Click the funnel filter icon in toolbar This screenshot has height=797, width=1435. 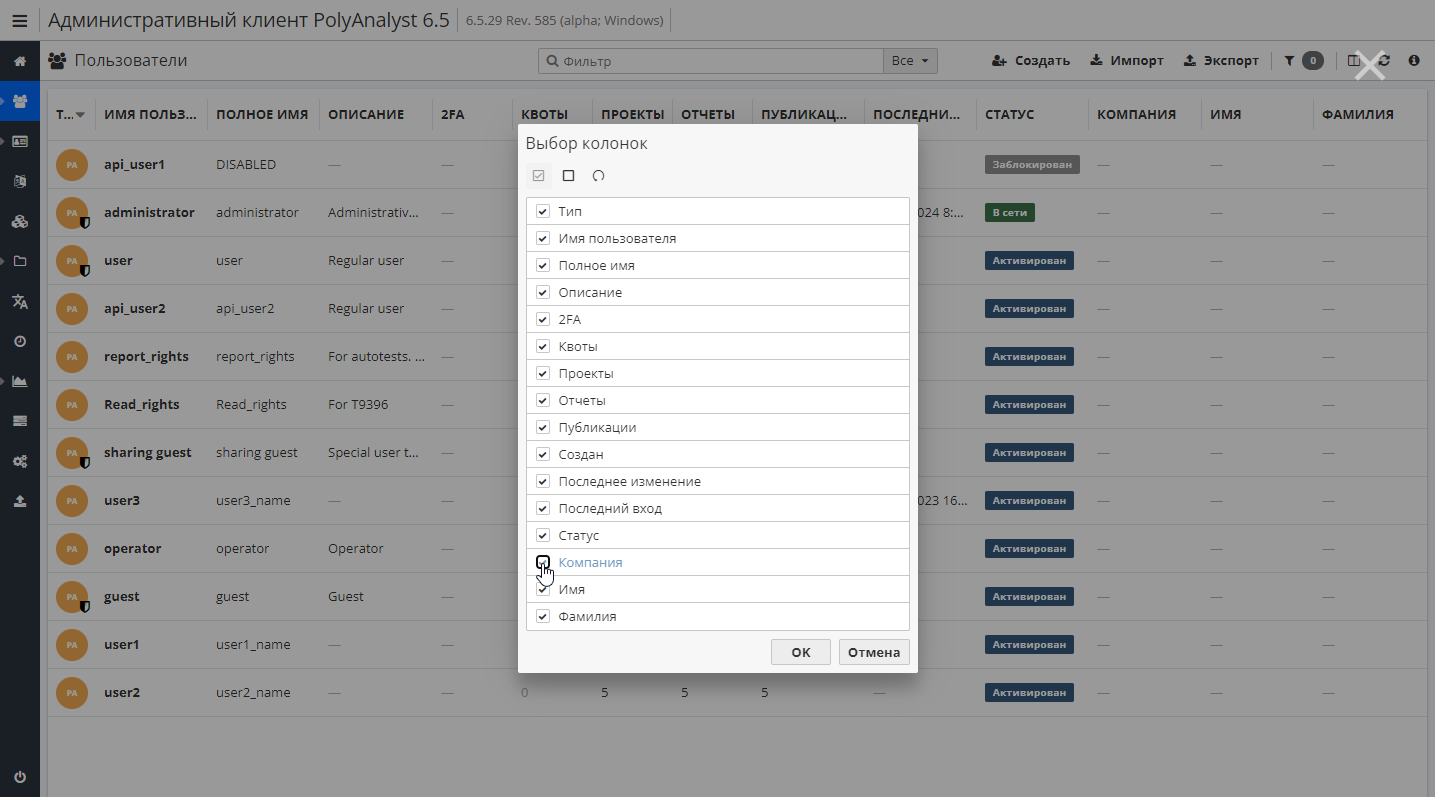(x=1289, y=61)
